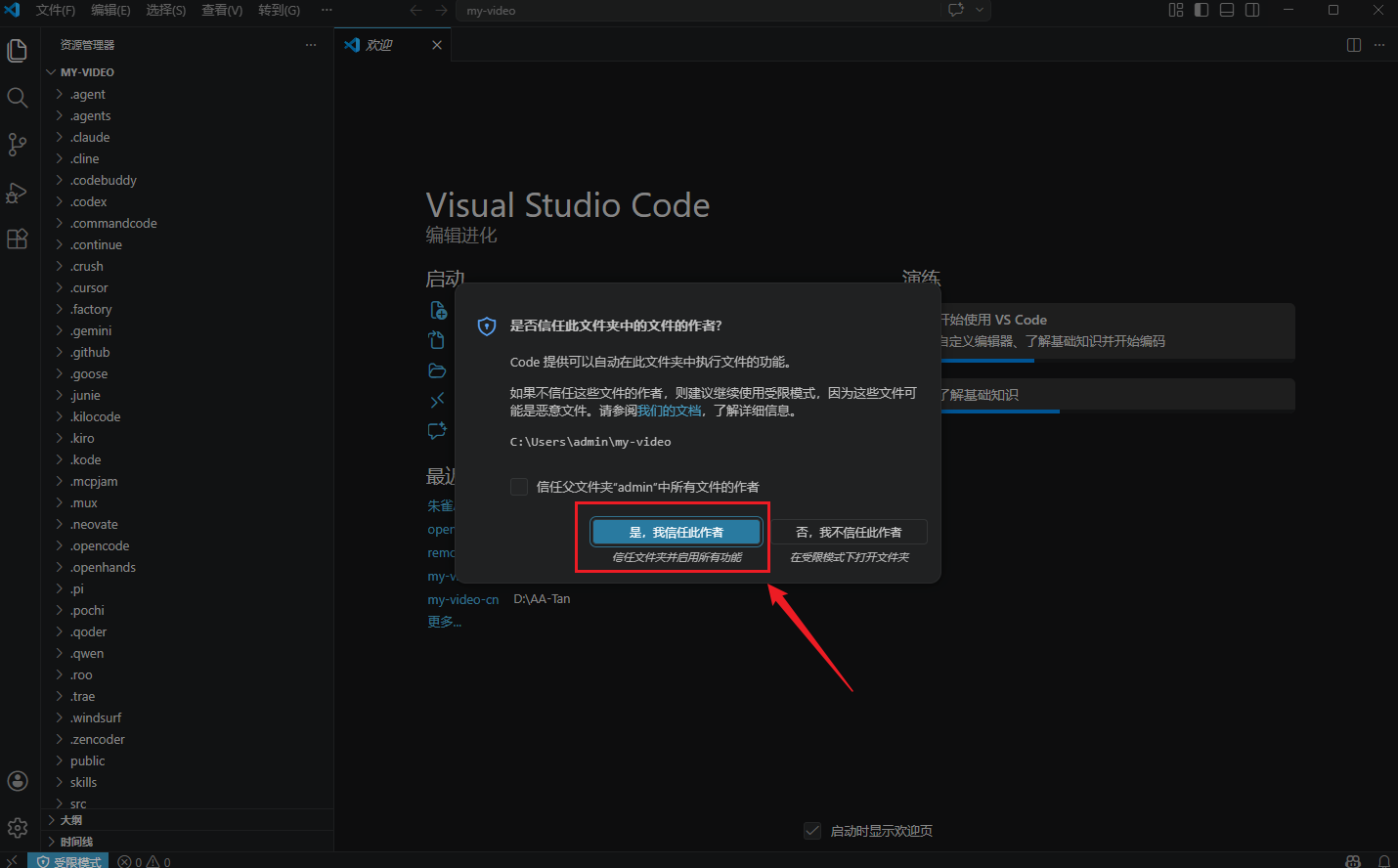Uncheck show welcome page on startup
This screenshot has height=868, width=1398.
(x=811, y=831)
